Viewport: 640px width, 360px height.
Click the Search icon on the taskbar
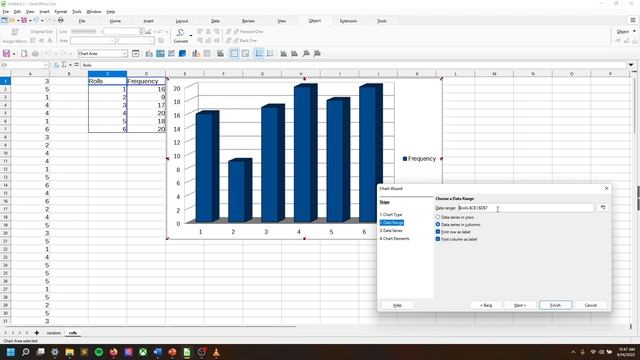[x=26, y=352]
